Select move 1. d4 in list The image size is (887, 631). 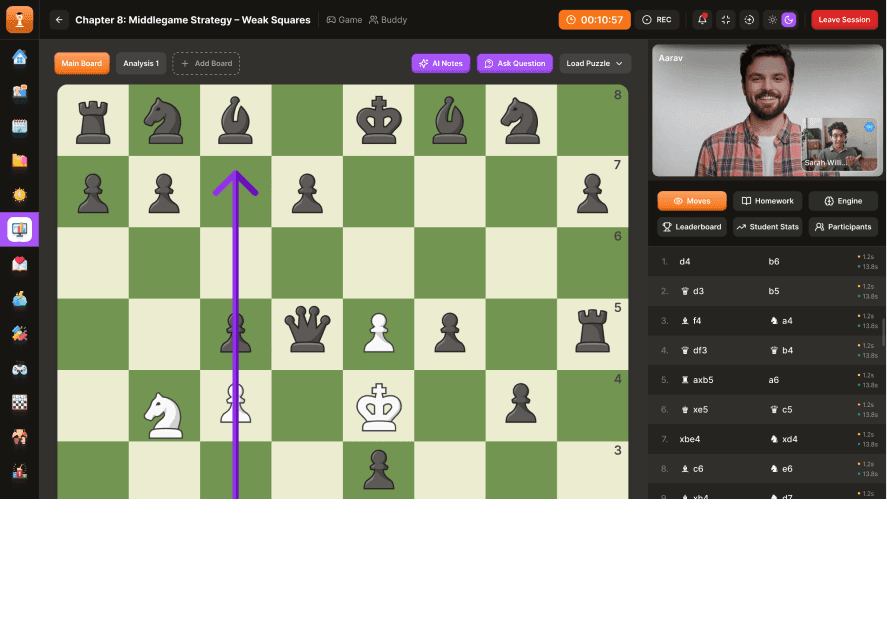pyautogui.click(x=684, y=261)
